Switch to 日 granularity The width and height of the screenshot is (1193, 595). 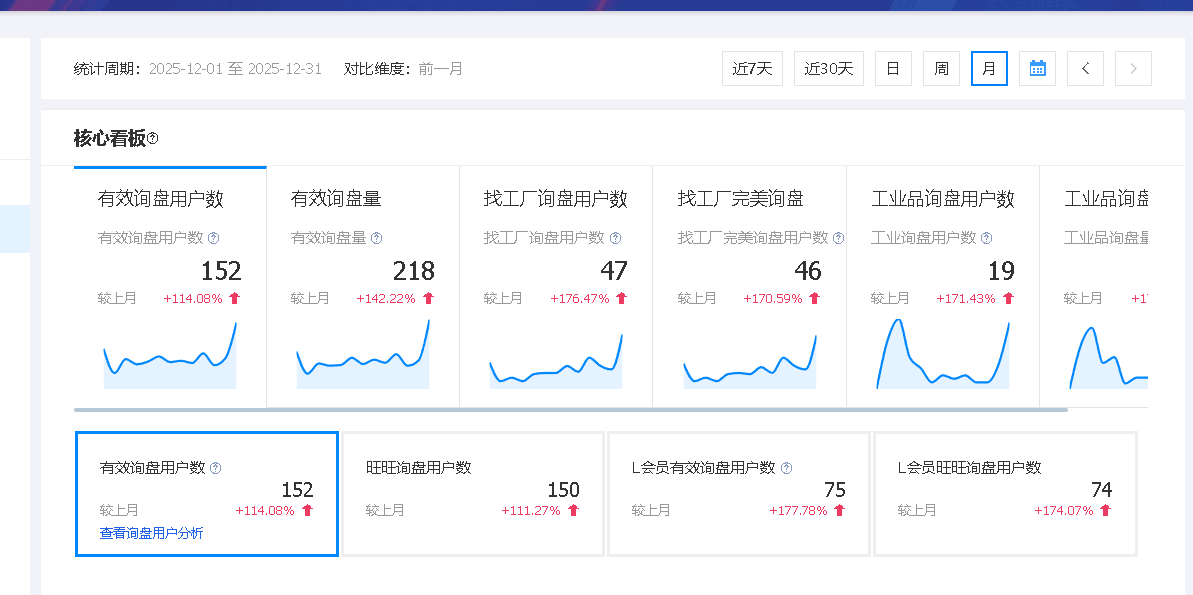pyautogui.click(x=893, y=68)
